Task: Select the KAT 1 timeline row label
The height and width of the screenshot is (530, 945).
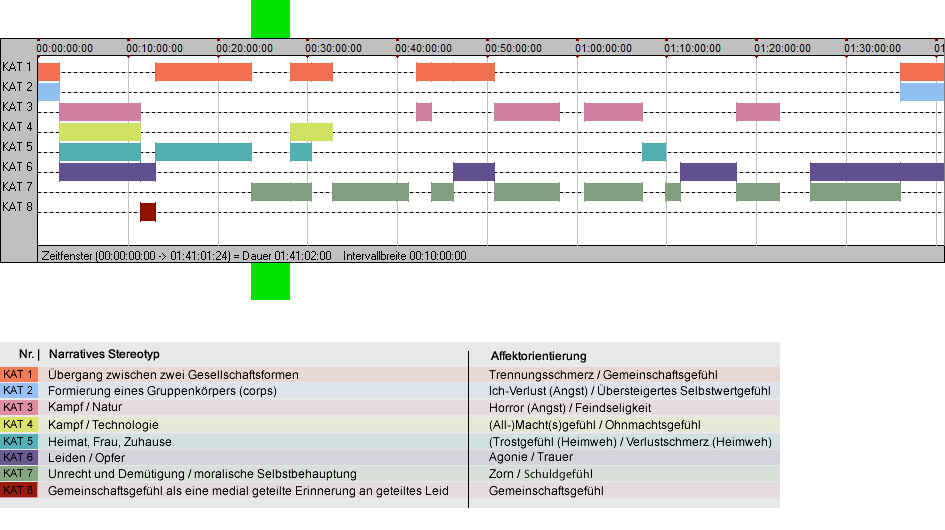Action: (17, 67)
